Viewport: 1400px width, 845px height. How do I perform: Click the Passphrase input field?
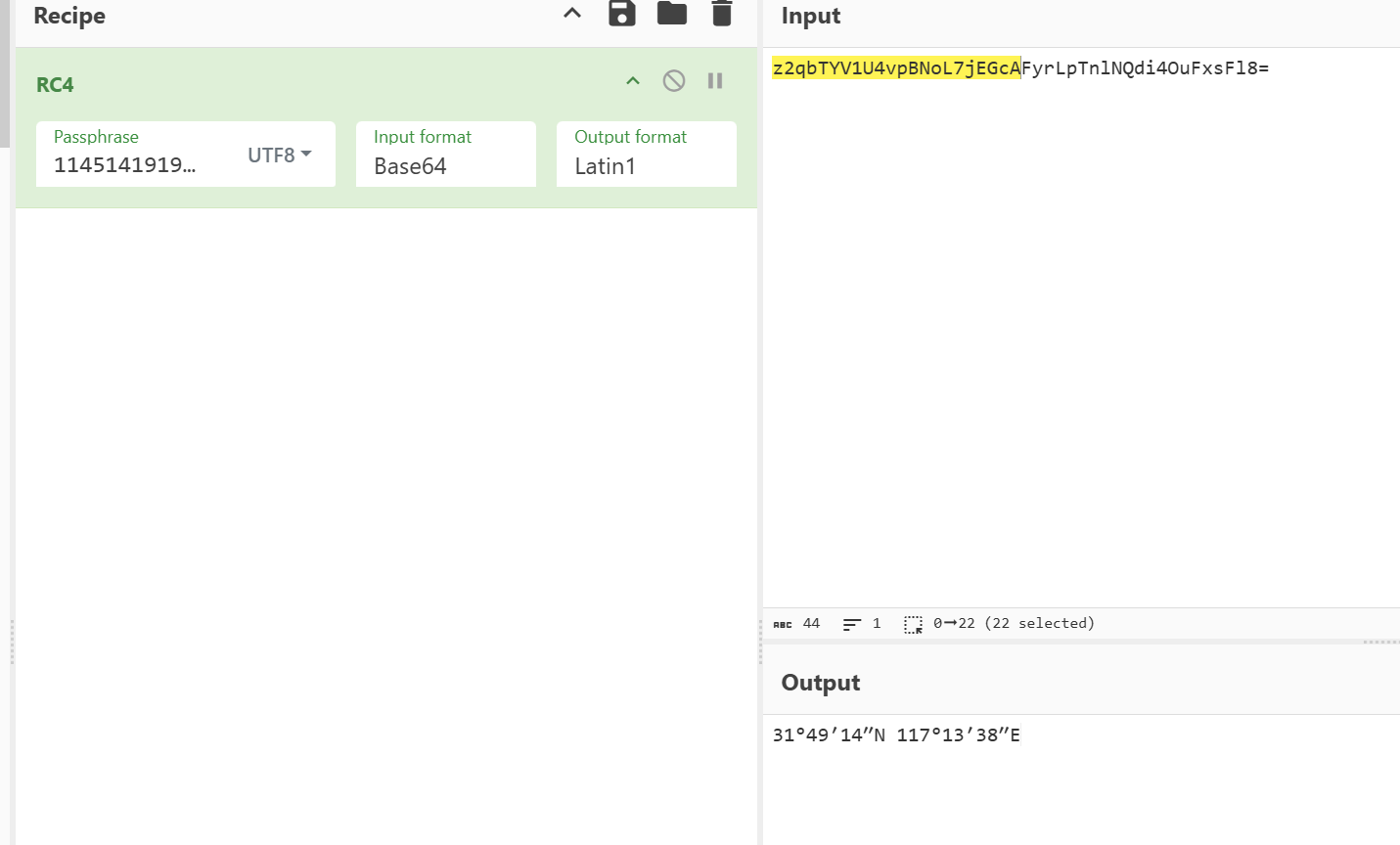tap(137, 164)
